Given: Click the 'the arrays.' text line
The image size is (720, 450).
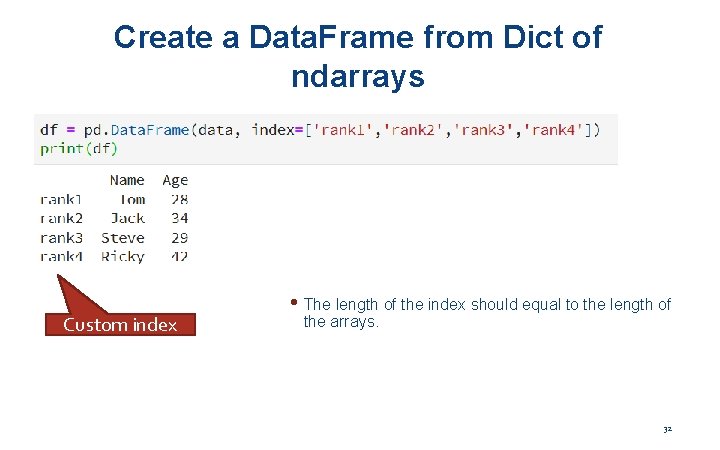Looking at the screenshot, I should point(341,321).
